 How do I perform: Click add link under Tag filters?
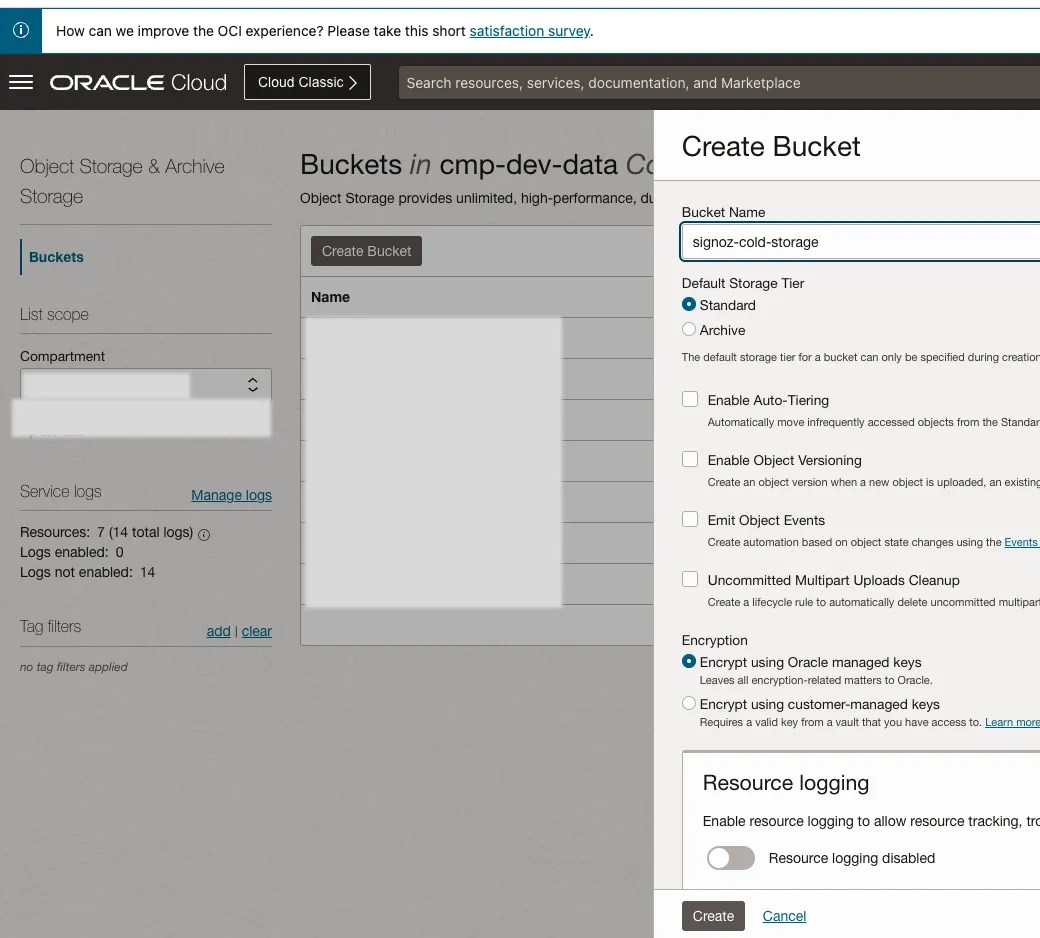218,632
